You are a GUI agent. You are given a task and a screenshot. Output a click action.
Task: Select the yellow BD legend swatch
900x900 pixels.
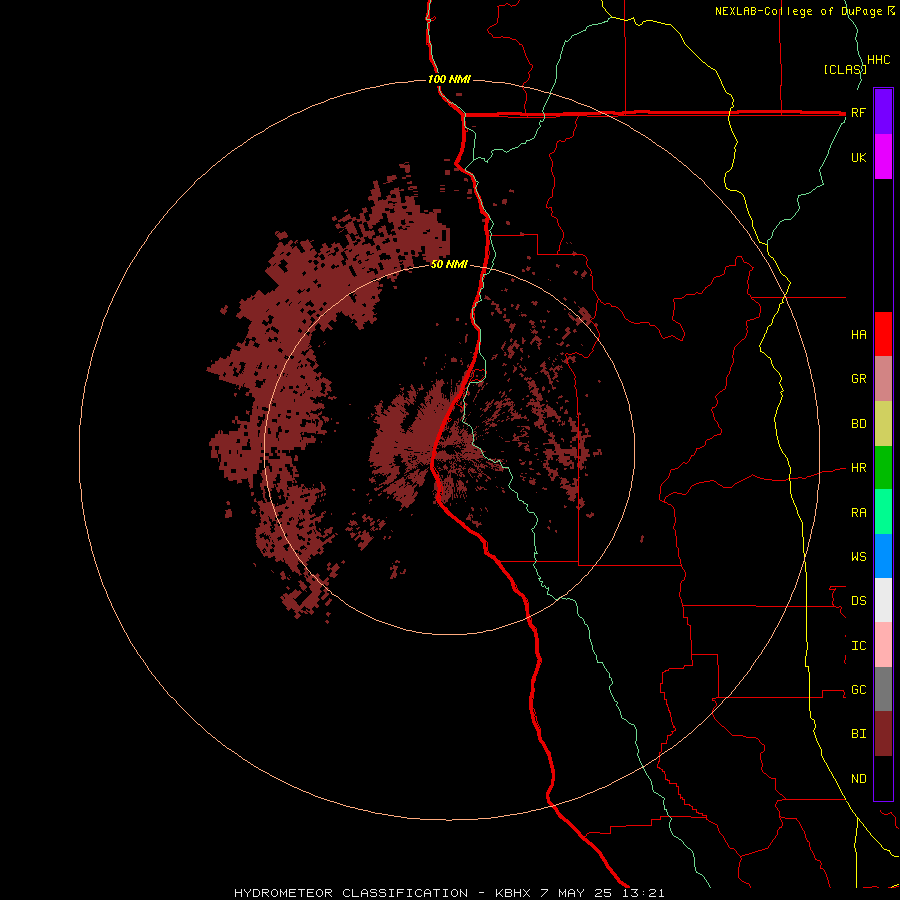coord(883,424)
